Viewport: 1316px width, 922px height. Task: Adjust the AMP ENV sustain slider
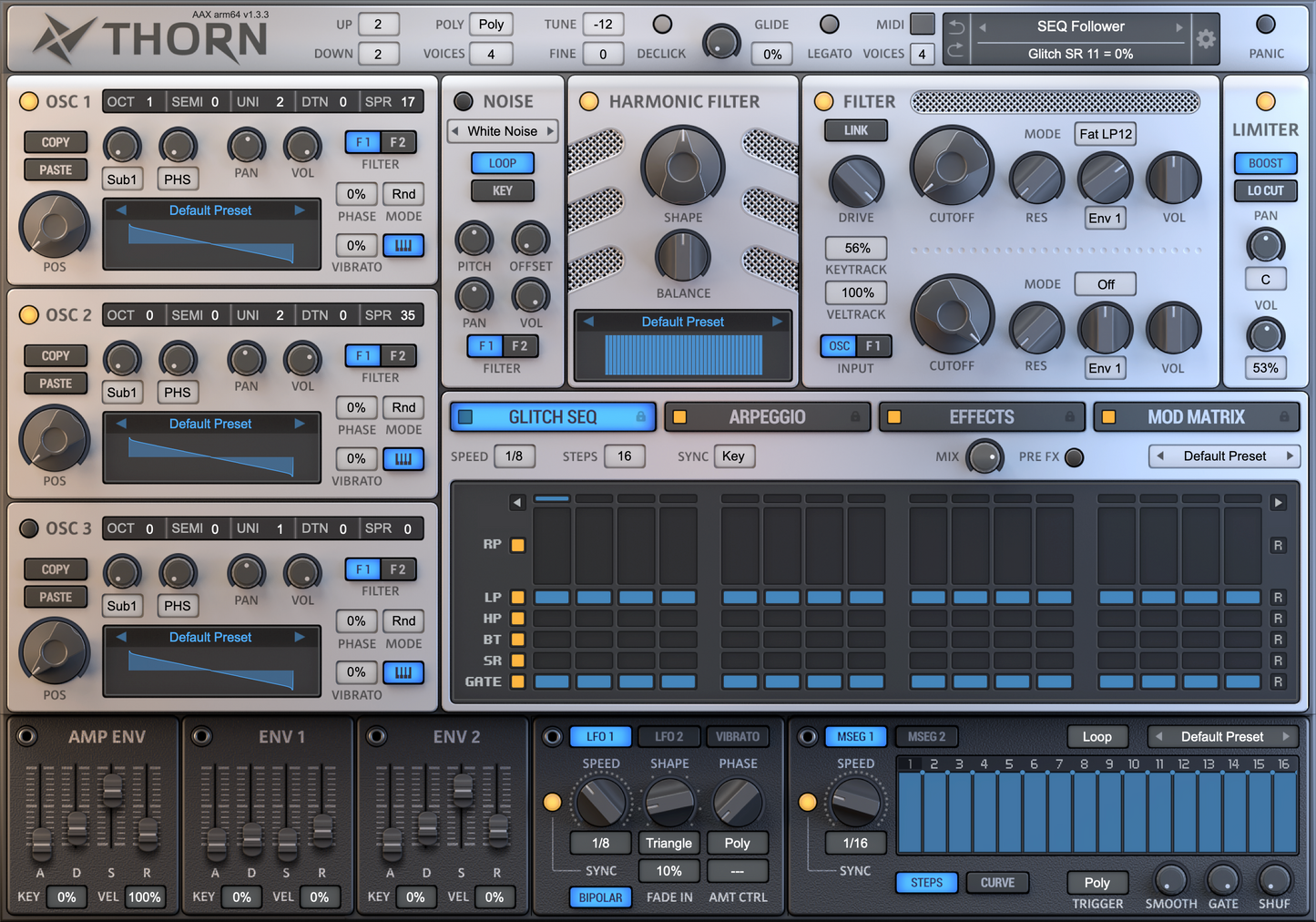point(112,788)
